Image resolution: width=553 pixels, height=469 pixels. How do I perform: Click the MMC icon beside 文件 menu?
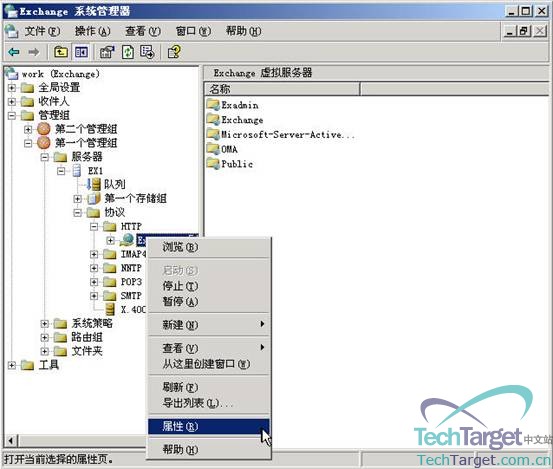pos(12,31)
